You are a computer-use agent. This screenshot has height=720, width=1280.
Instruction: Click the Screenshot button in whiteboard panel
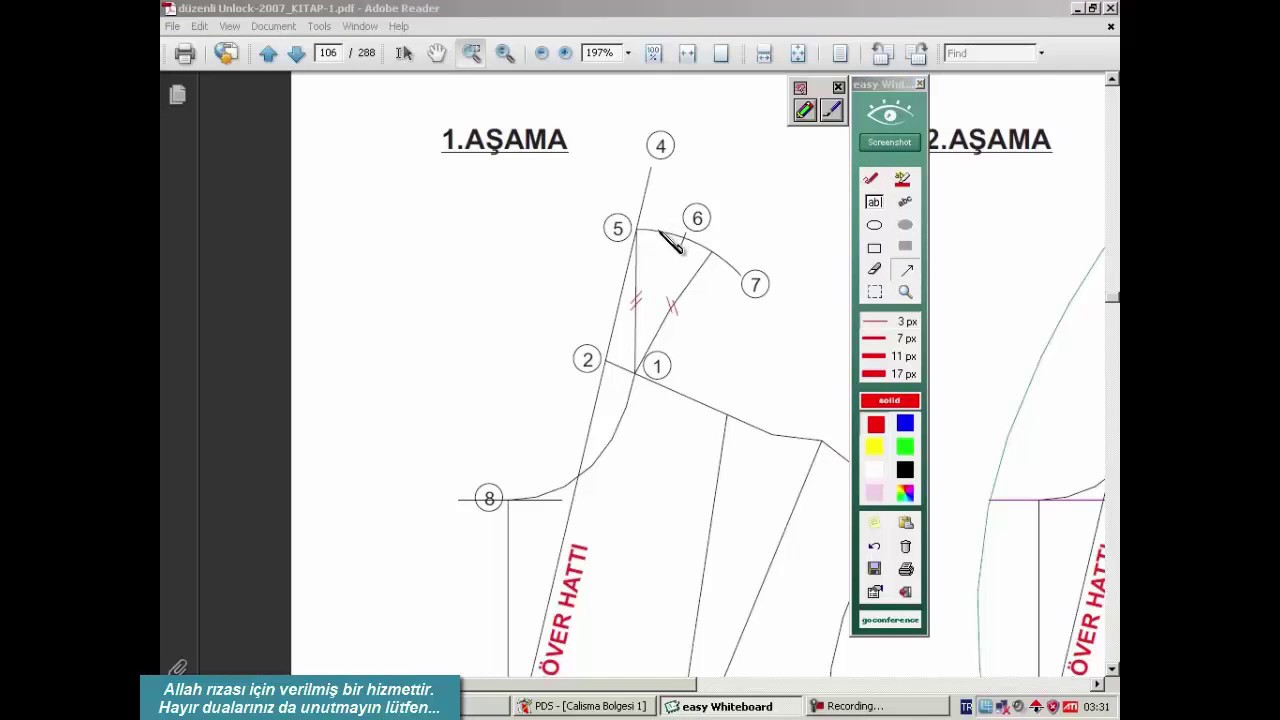coord(889,142)
